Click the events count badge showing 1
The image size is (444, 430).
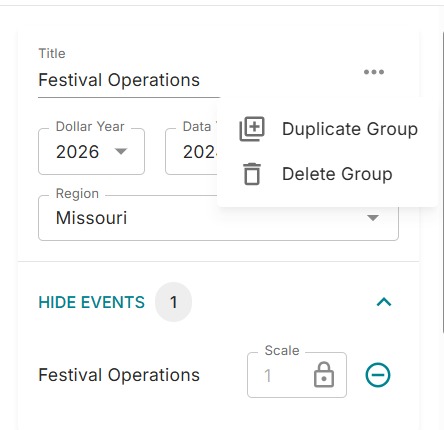point(173,302)
